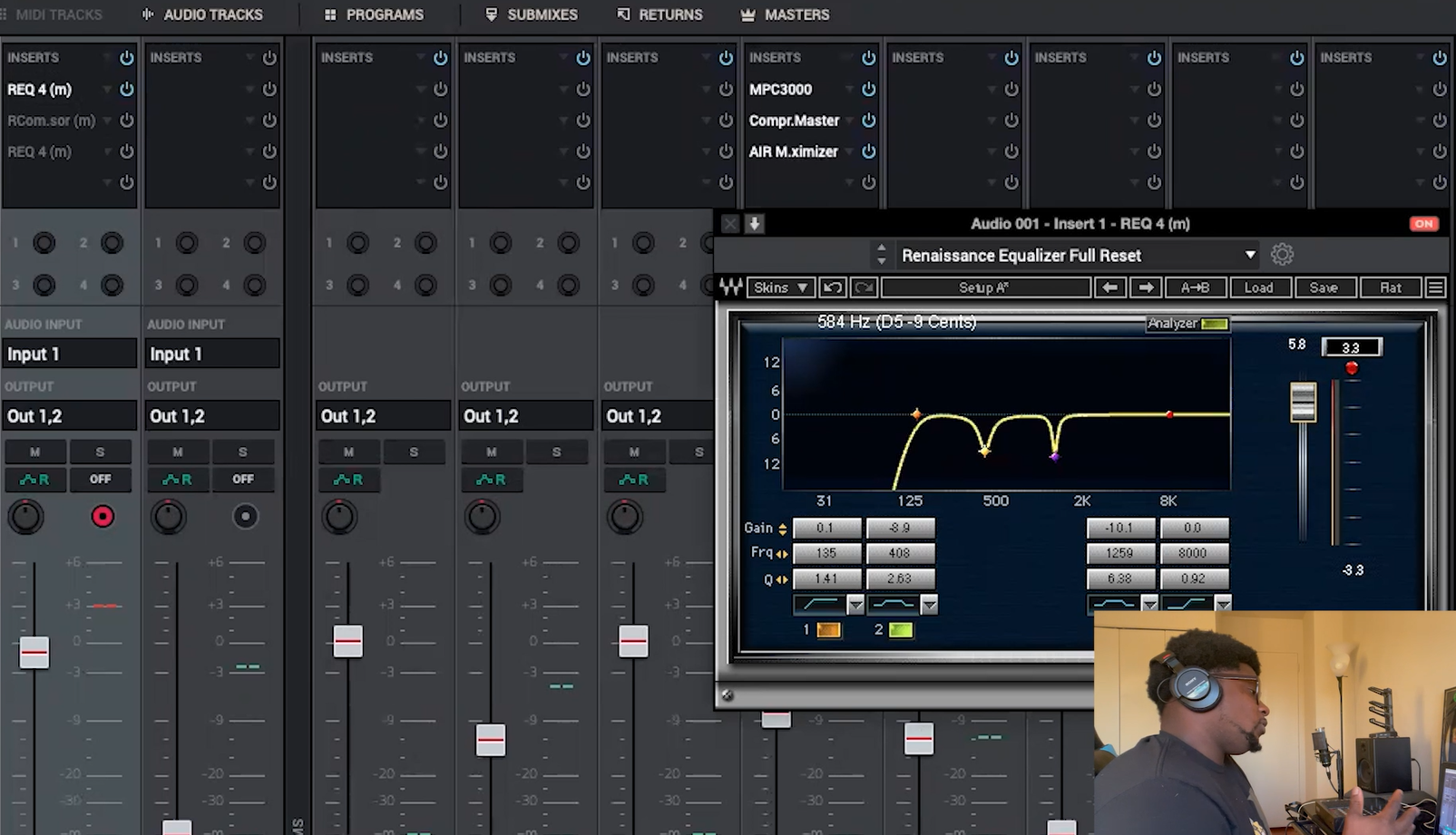
Task: Click the previous-preset left arrow
Action: pyautogui.click(x=1110, y=286)
